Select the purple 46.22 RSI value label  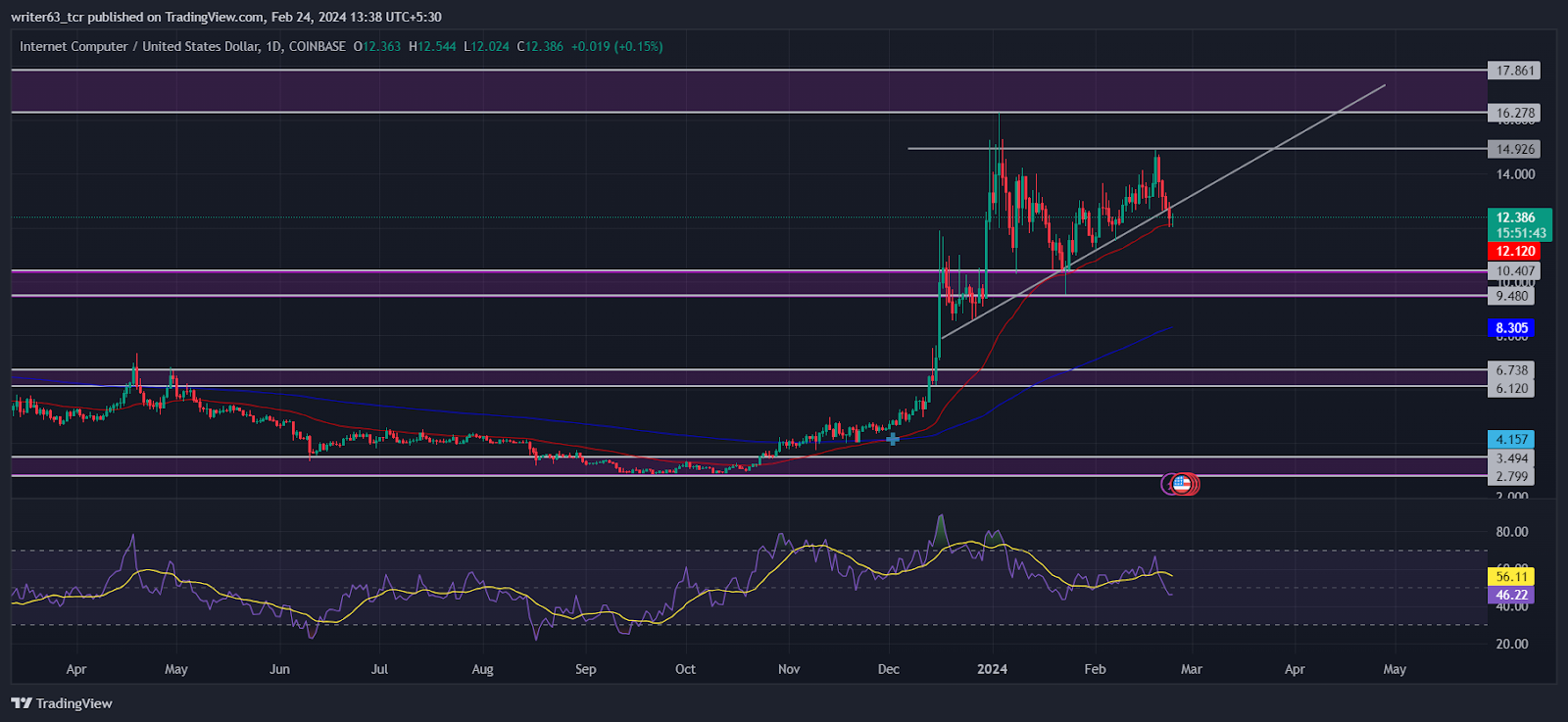tap(1511, 595)
